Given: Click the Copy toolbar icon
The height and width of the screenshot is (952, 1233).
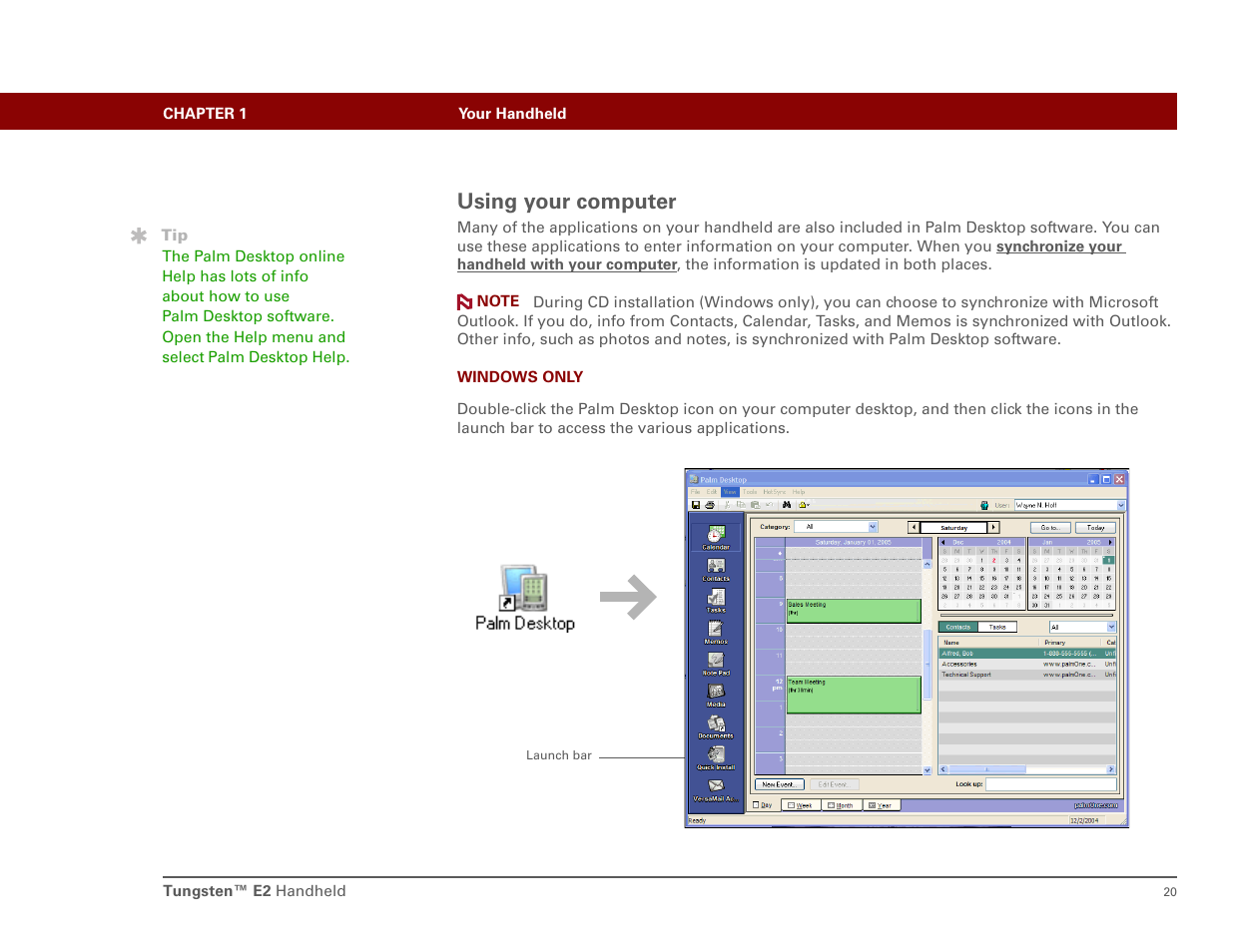Looking at the screenshot, I should pyautogui.click(x=741, y=505).
